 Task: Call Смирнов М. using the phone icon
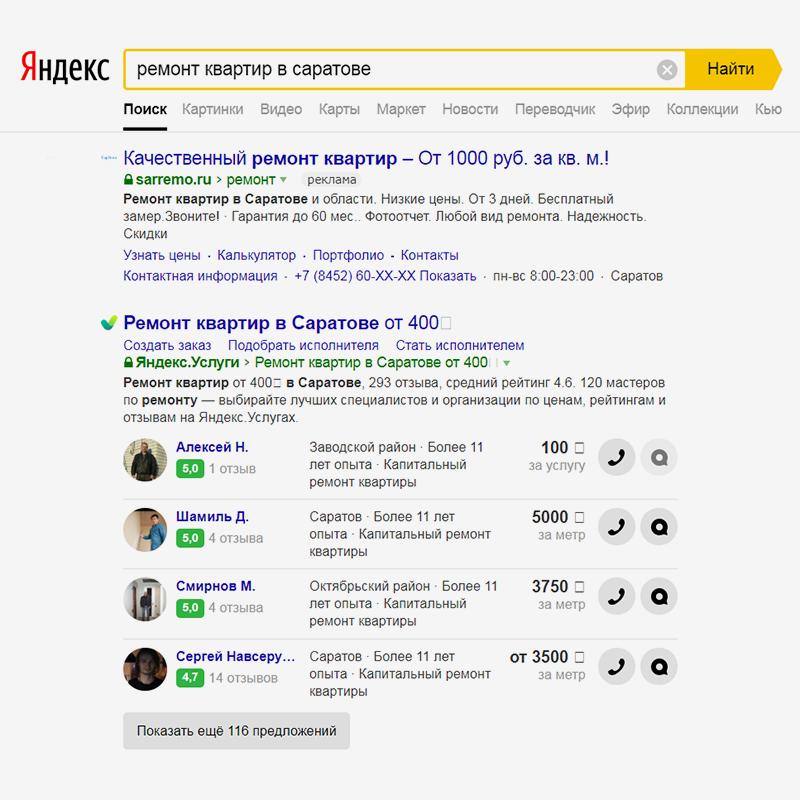pos(616,596)
